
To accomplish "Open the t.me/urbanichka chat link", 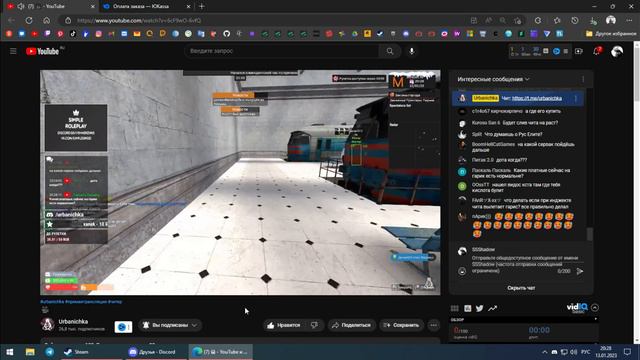I will point(537,98).
